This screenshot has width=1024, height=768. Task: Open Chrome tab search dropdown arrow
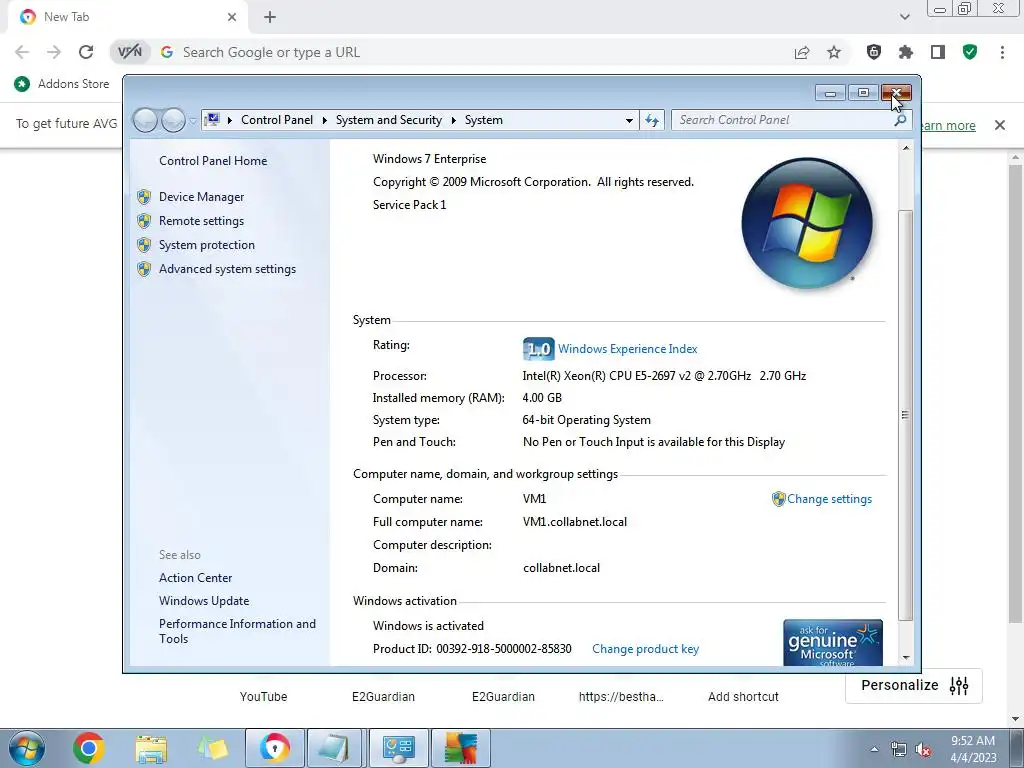point(904,17)
